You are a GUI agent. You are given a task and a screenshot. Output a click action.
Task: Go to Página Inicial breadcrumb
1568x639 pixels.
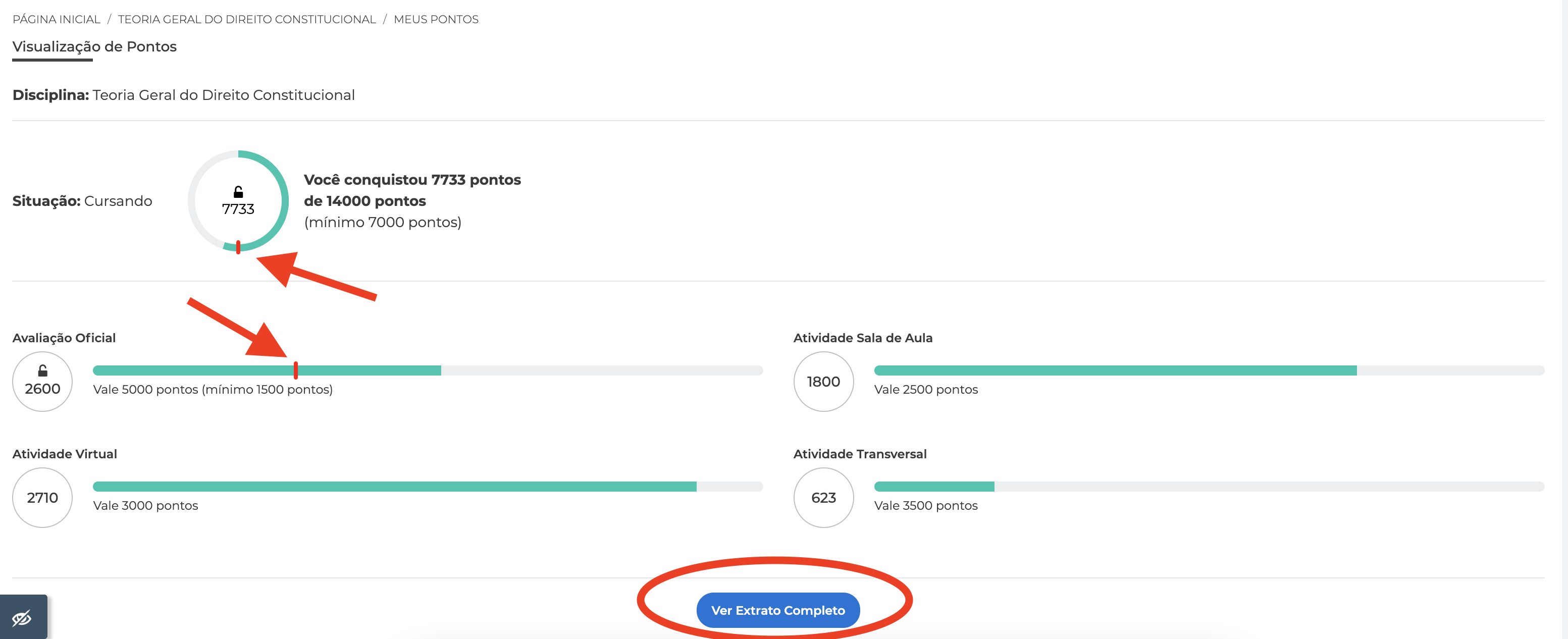coord(56,20)
